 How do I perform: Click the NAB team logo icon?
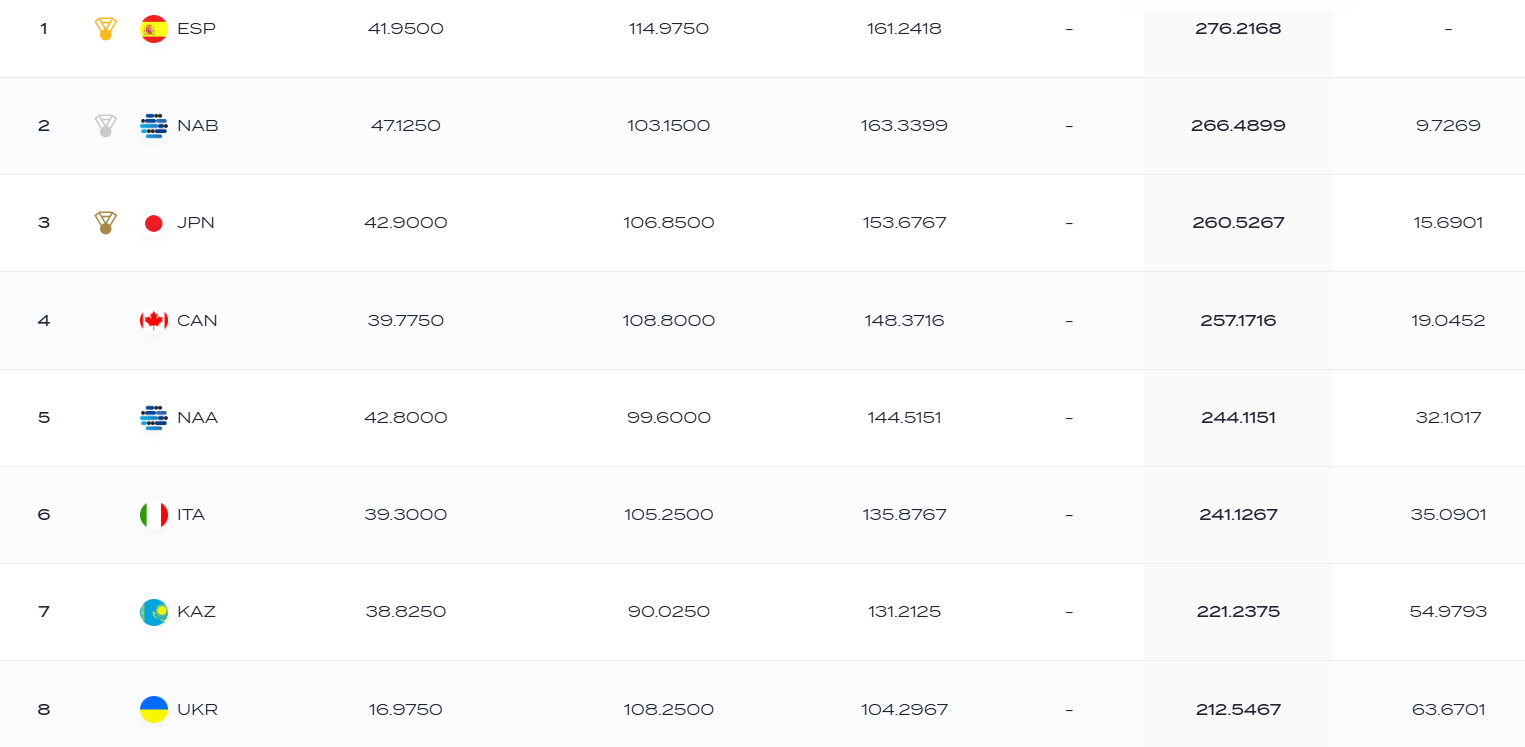154,126
